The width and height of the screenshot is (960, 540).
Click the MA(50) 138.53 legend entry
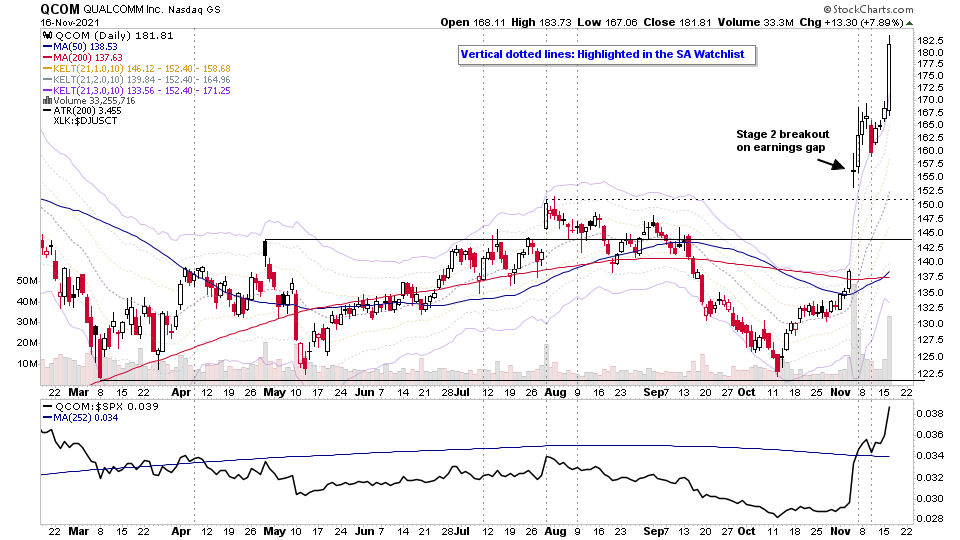click(x=80, y=47)
